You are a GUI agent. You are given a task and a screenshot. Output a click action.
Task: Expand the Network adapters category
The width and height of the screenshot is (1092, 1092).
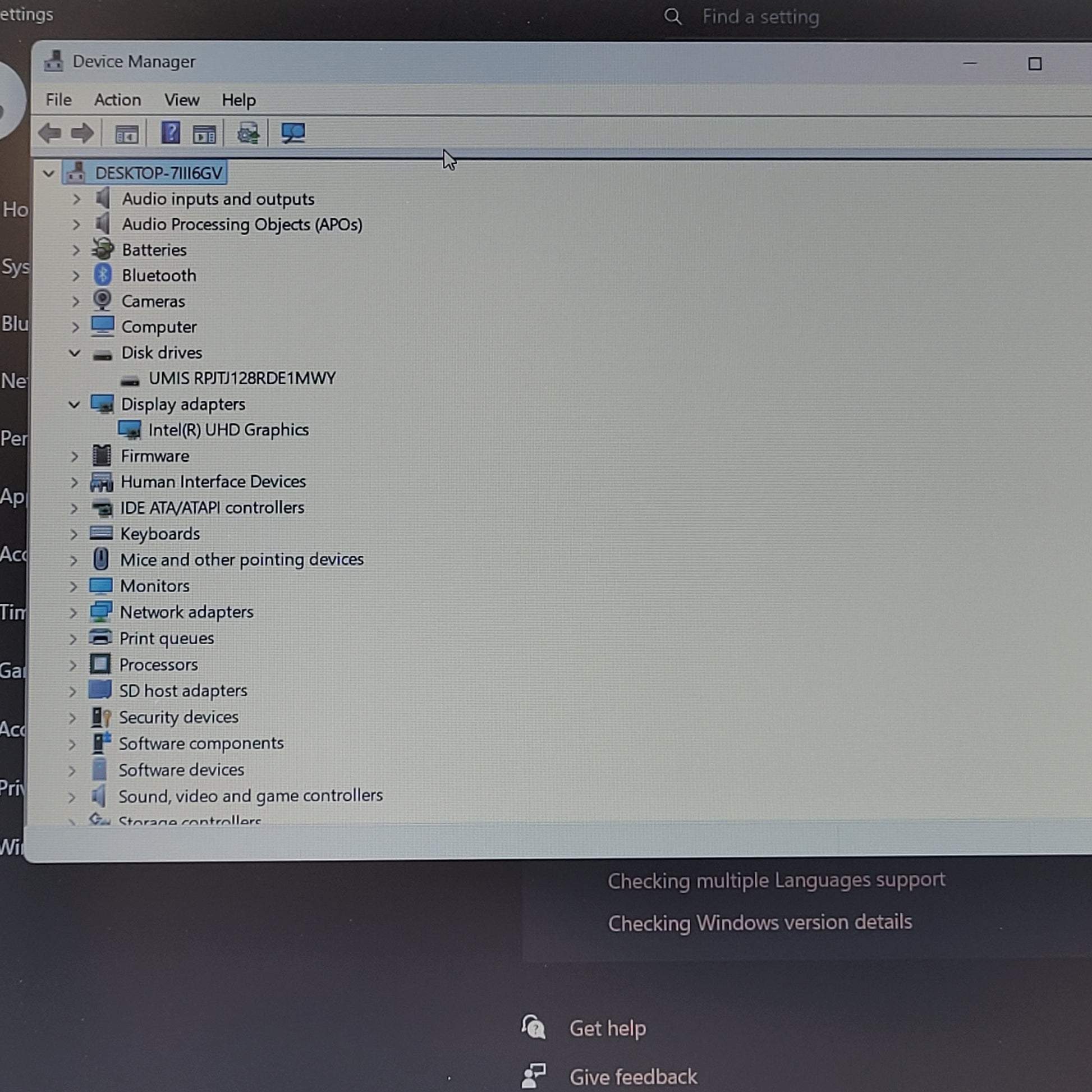pyautogui.click(x=73, y=612)
